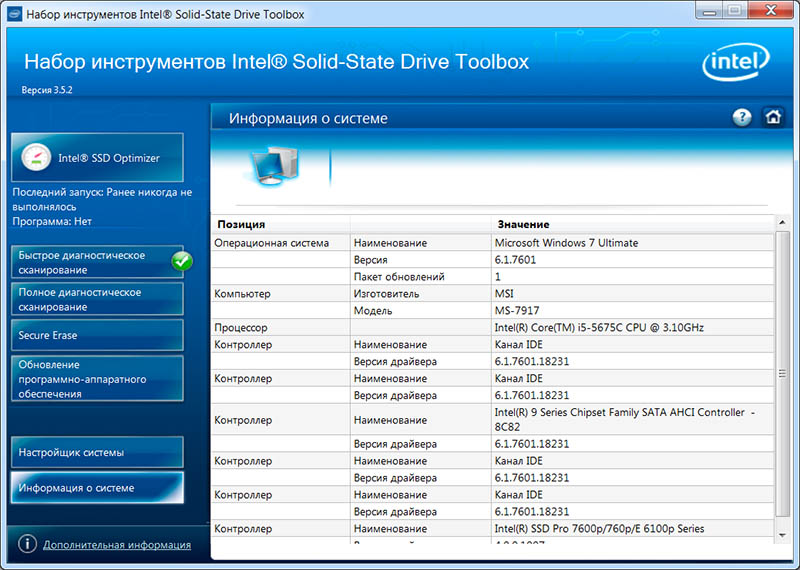Select Информация о системе section
Image resolution: width=800 pixels, height=570 pixels.
click(97, 487)
